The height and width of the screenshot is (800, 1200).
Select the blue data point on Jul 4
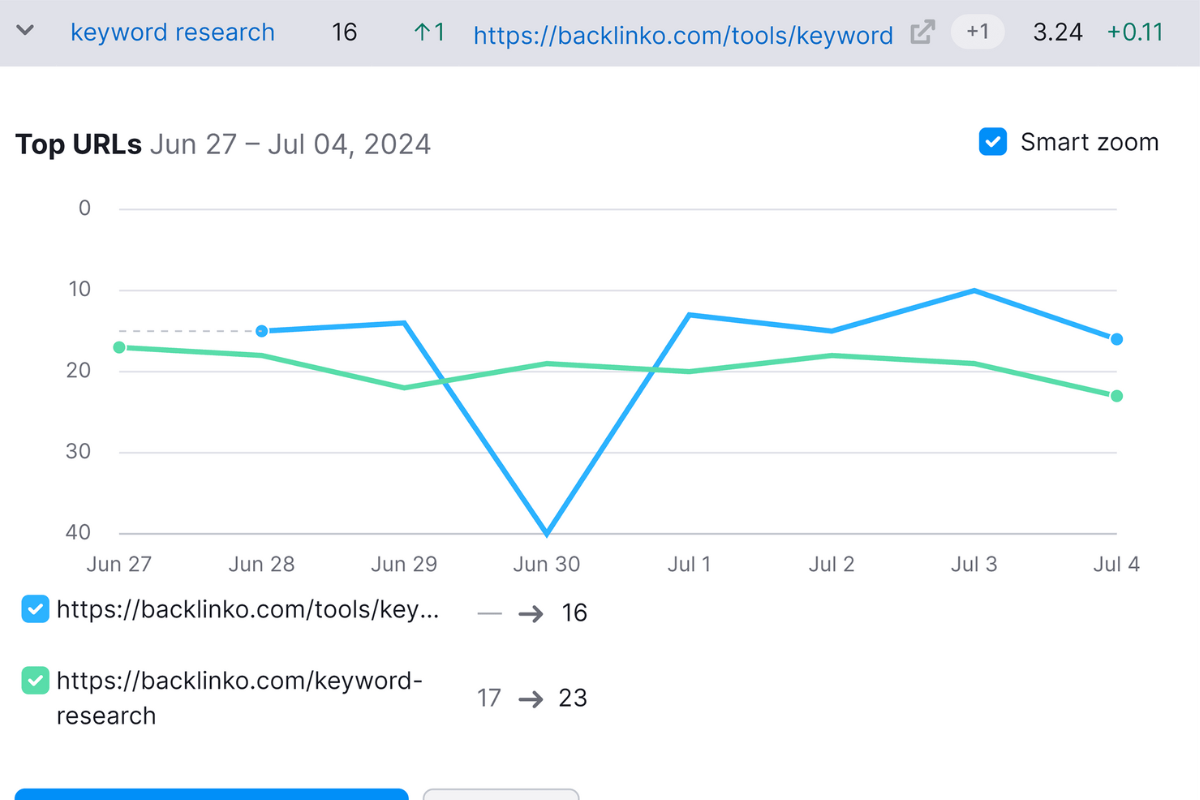[1116, 340]
